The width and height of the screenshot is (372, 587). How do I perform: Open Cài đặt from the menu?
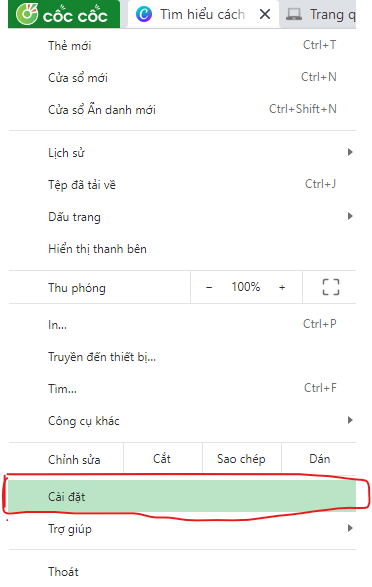182,496
